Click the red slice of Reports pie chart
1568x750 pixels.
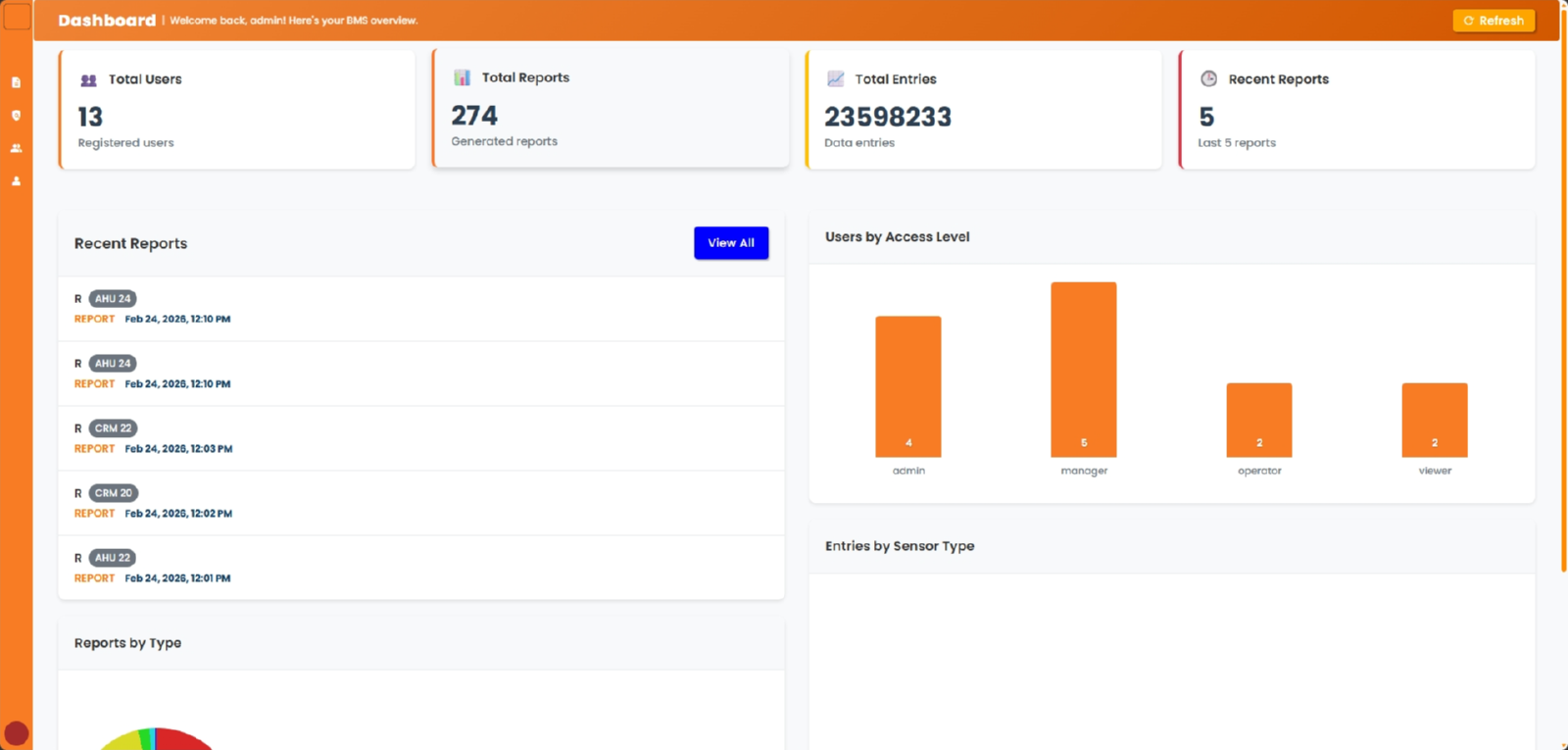tap(184, 739)
